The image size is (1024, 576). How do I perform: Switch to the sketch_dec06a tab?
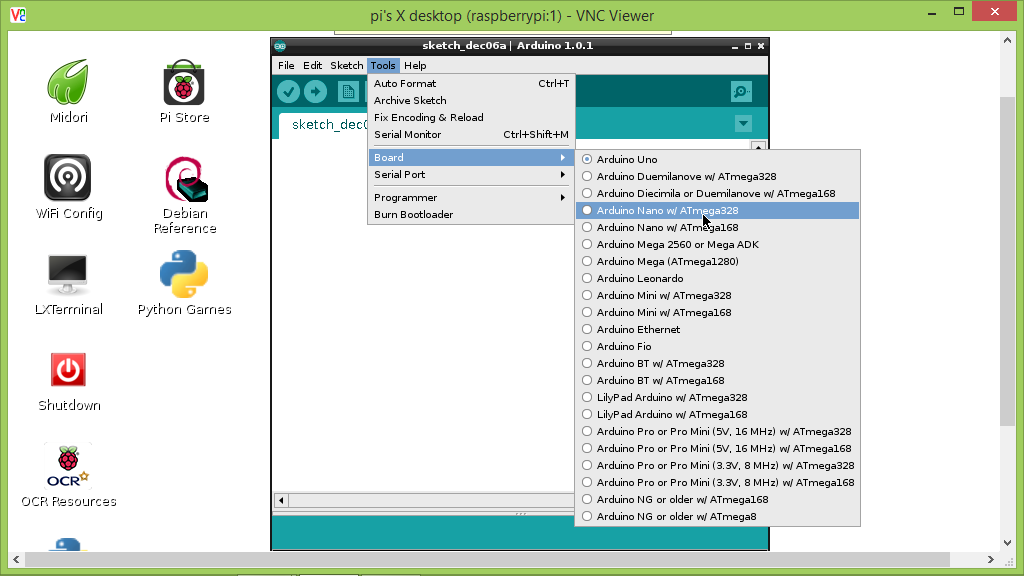tap(323, 125)
